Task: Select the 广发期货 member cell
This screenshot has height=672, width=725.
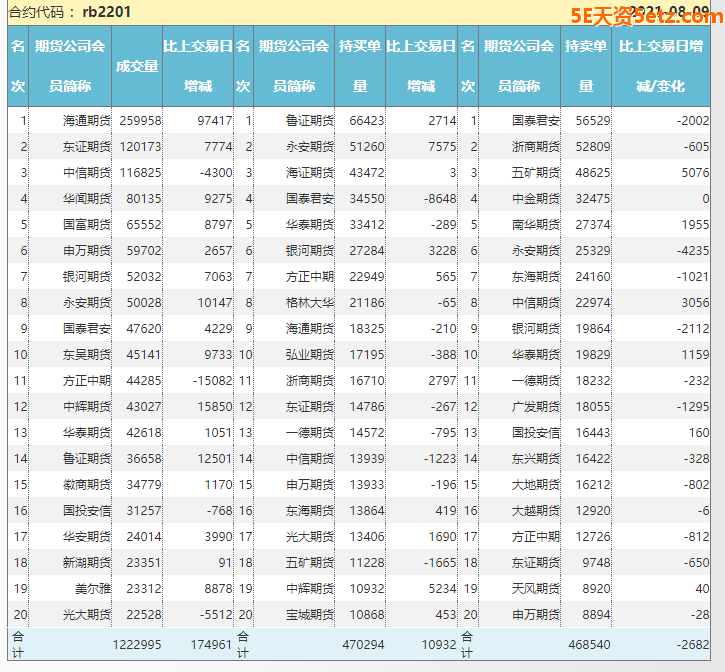Action: (x=535, y=406)
